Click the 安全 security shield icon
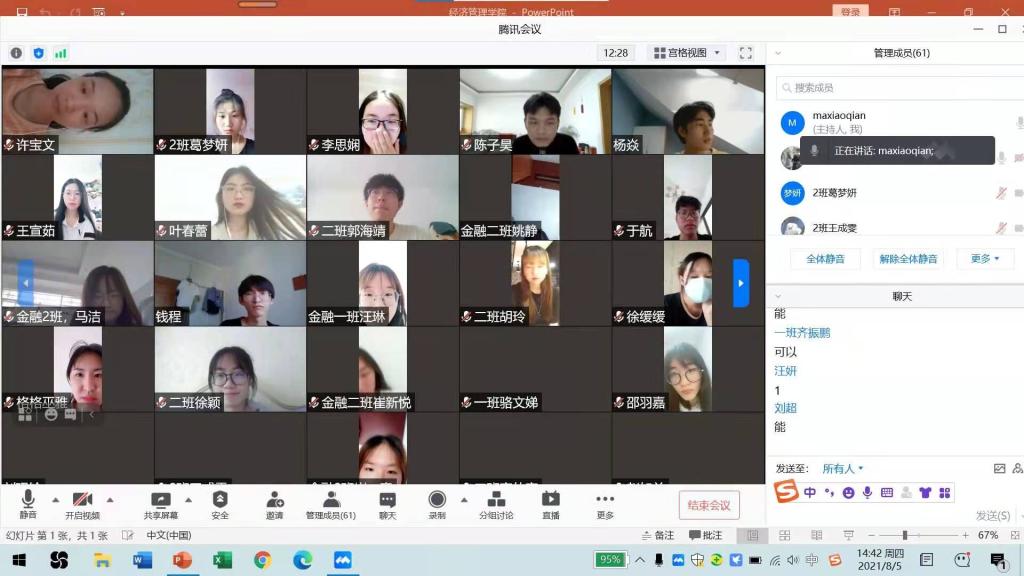This screenshot has height=576, width=1024. point(220,504)
